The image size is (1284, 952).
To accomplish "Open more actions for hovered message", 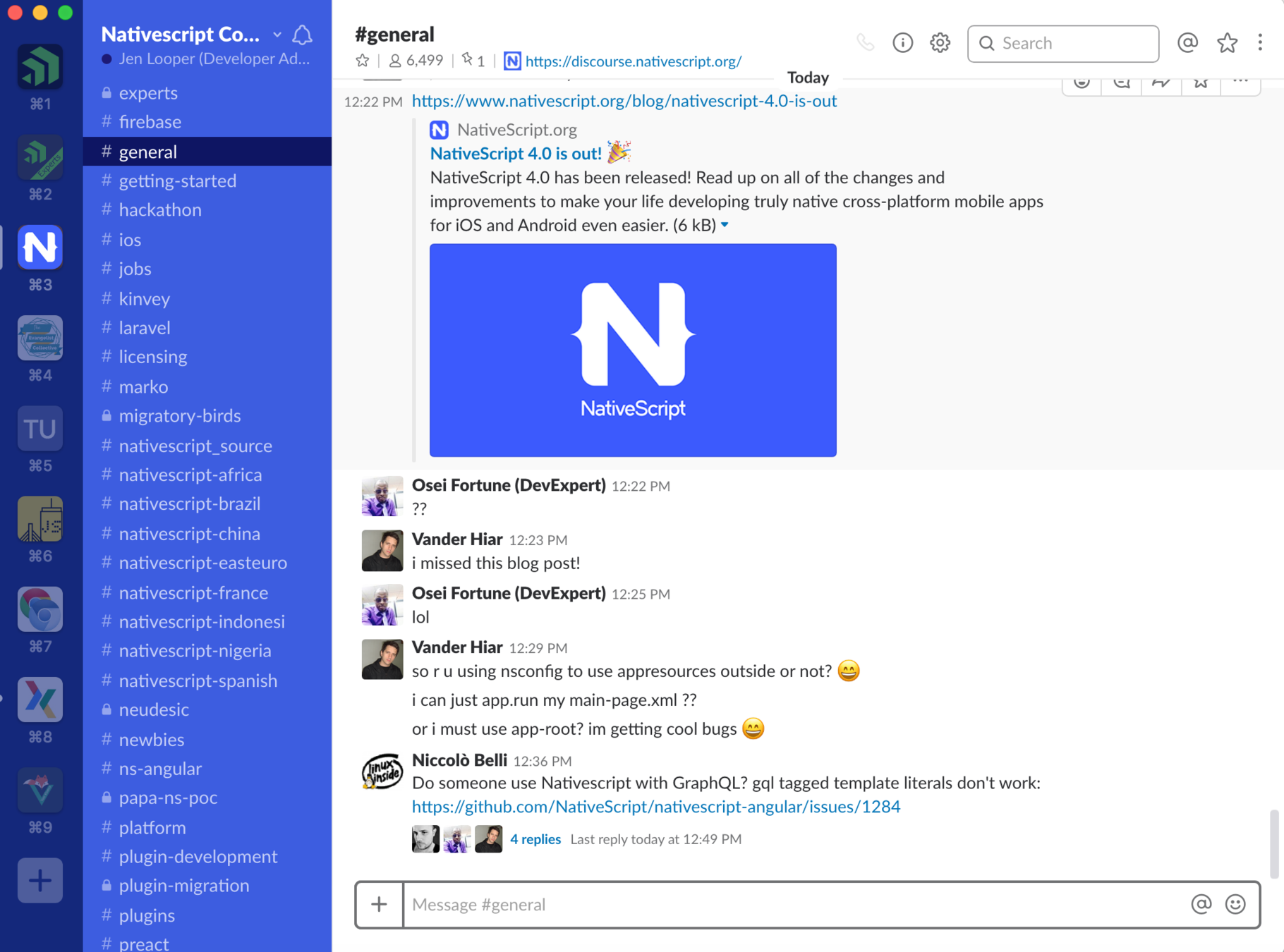I will [1240, 83].
